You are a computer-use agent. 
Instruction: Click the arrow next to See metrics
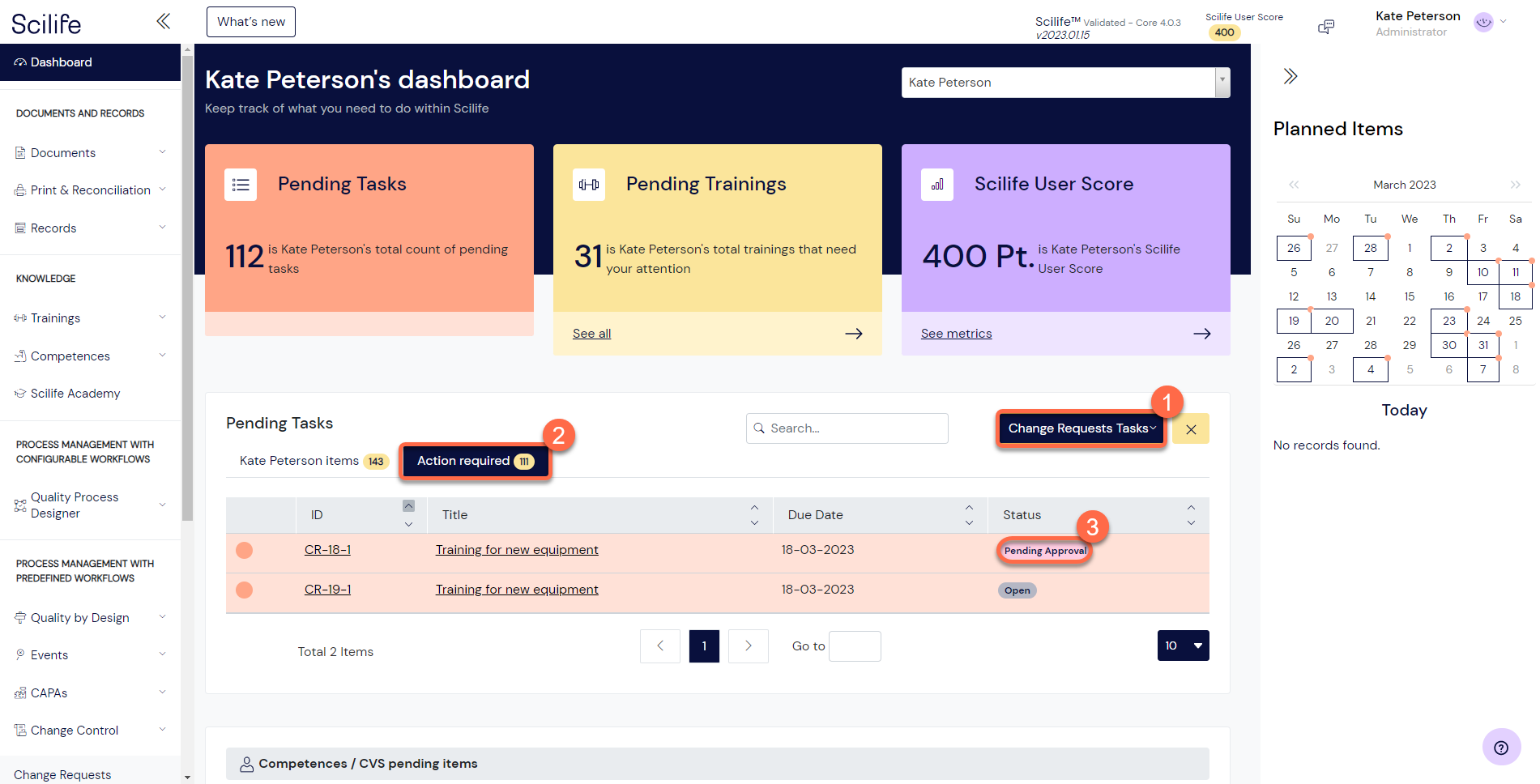pos(1202,334)
